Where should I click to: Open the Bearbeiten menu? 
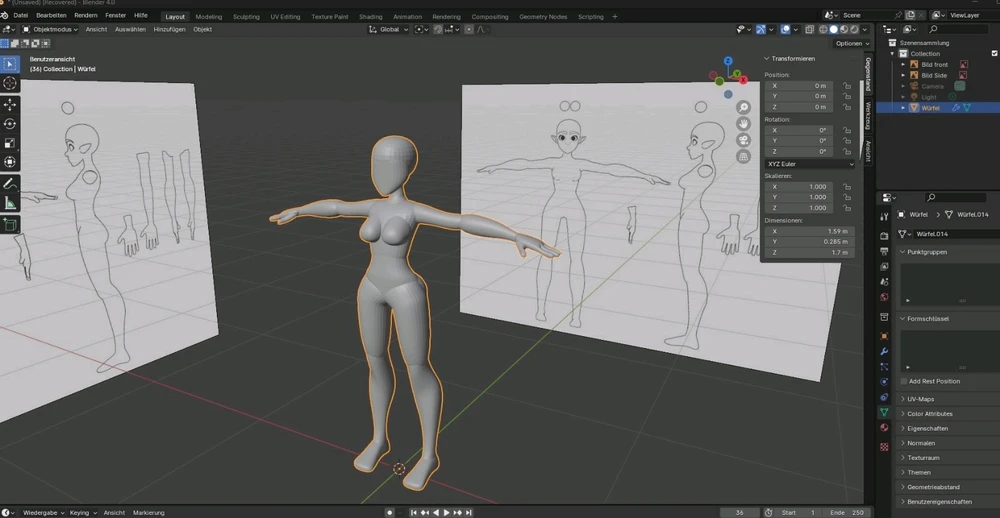51,16
